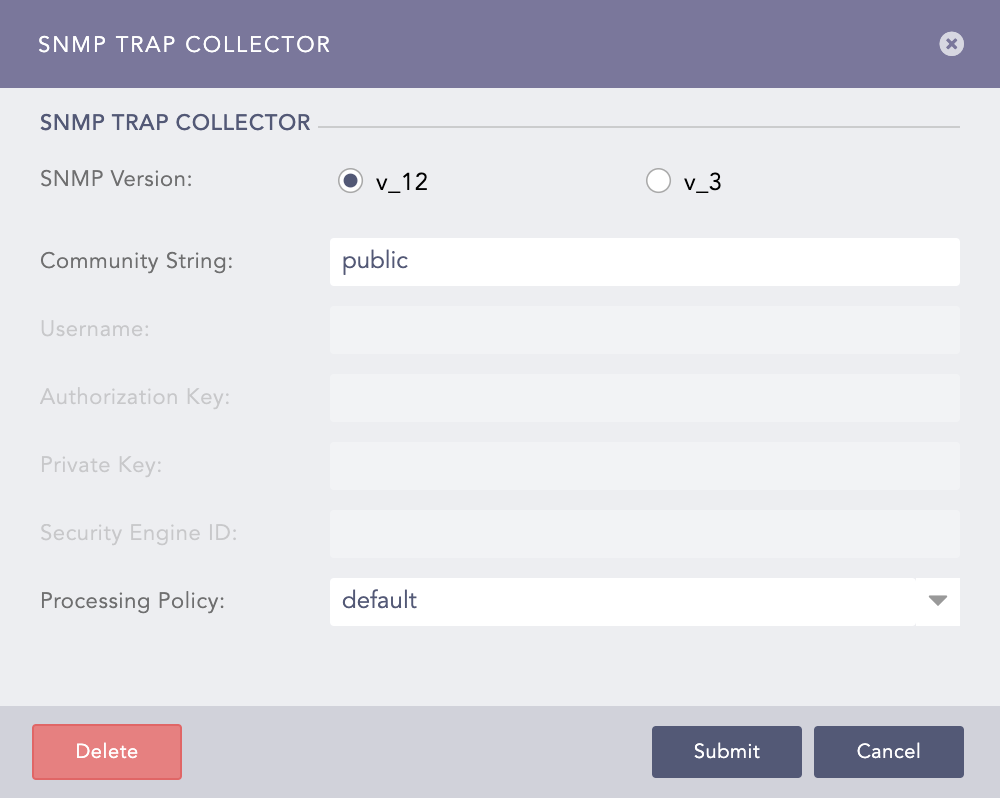1000x798 pixels.
Task: Click the close icon on the dialog header
Action: (951, 44)
